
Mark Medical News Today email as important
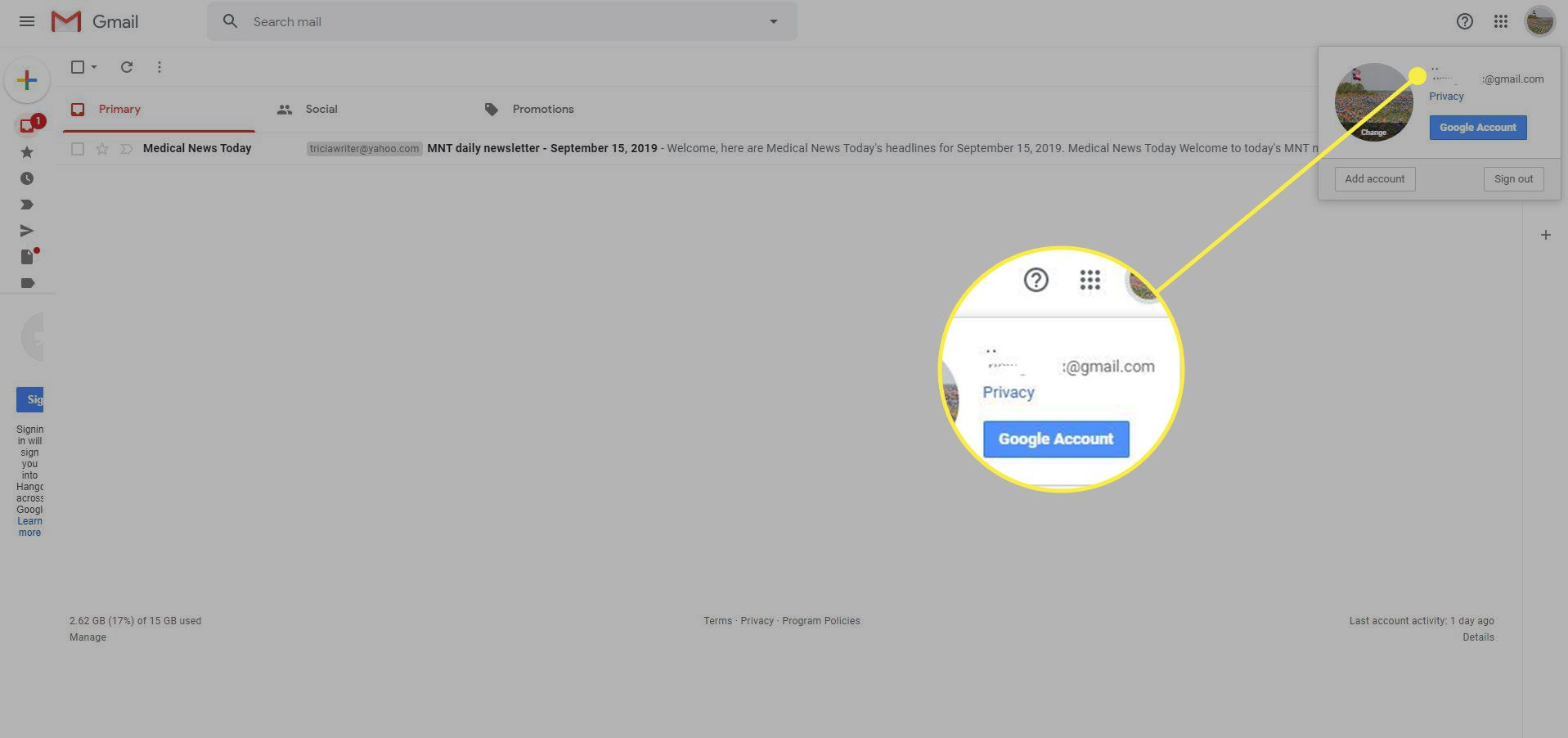[126, 149]
